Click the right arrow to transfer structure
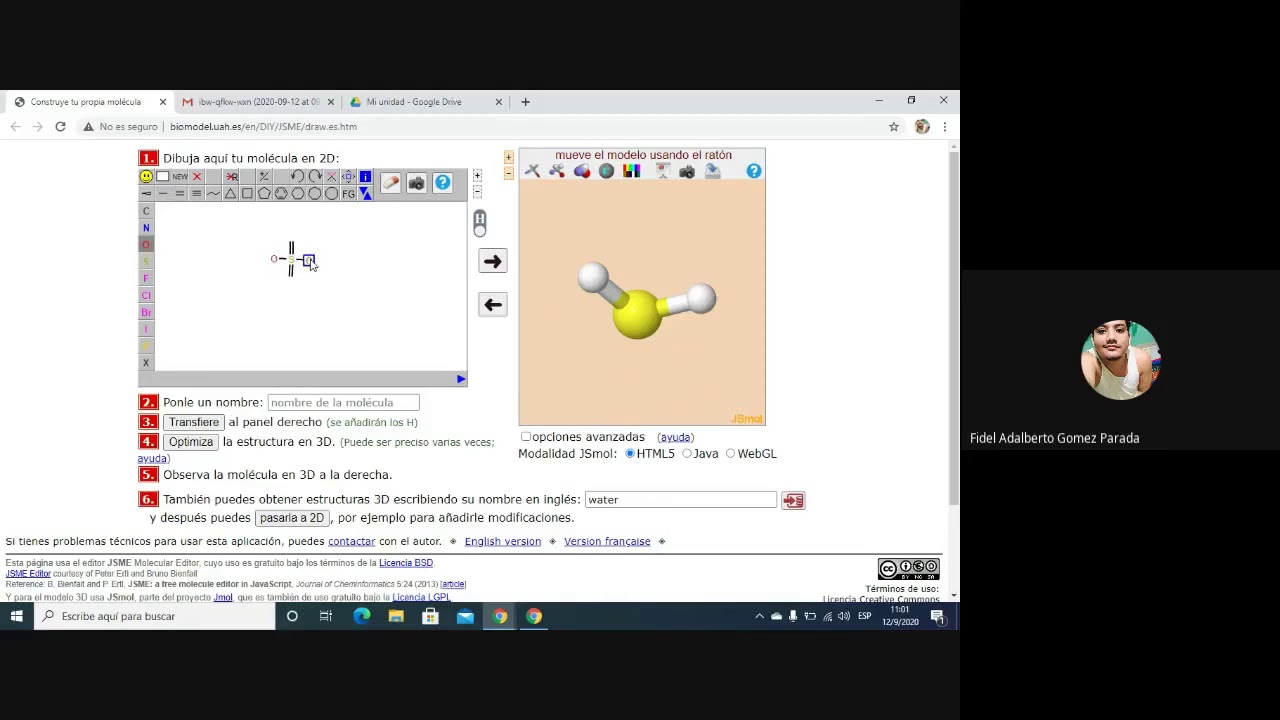Viewport: 1280px width, 720px height. (492, 261)
